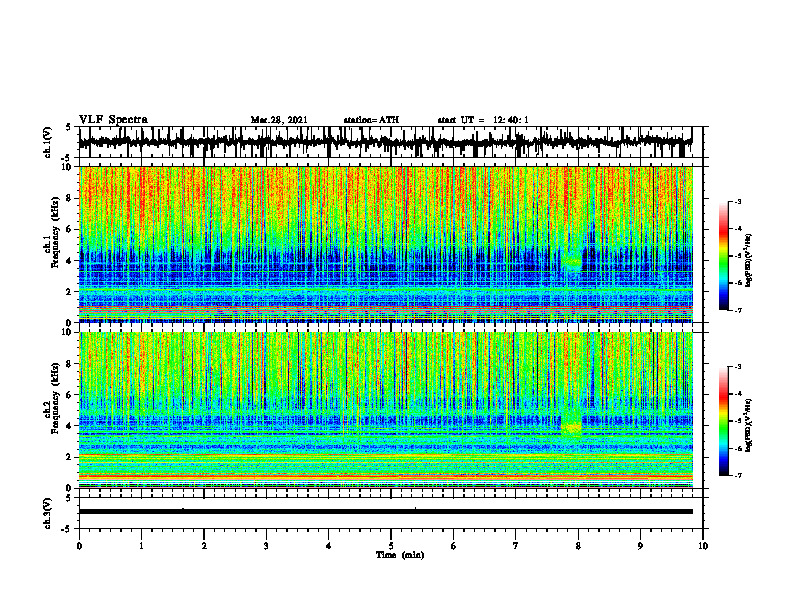Click the "-3" label on ch.1 colorbar
This screenshot has width=792, height=612.
point(738,201)
